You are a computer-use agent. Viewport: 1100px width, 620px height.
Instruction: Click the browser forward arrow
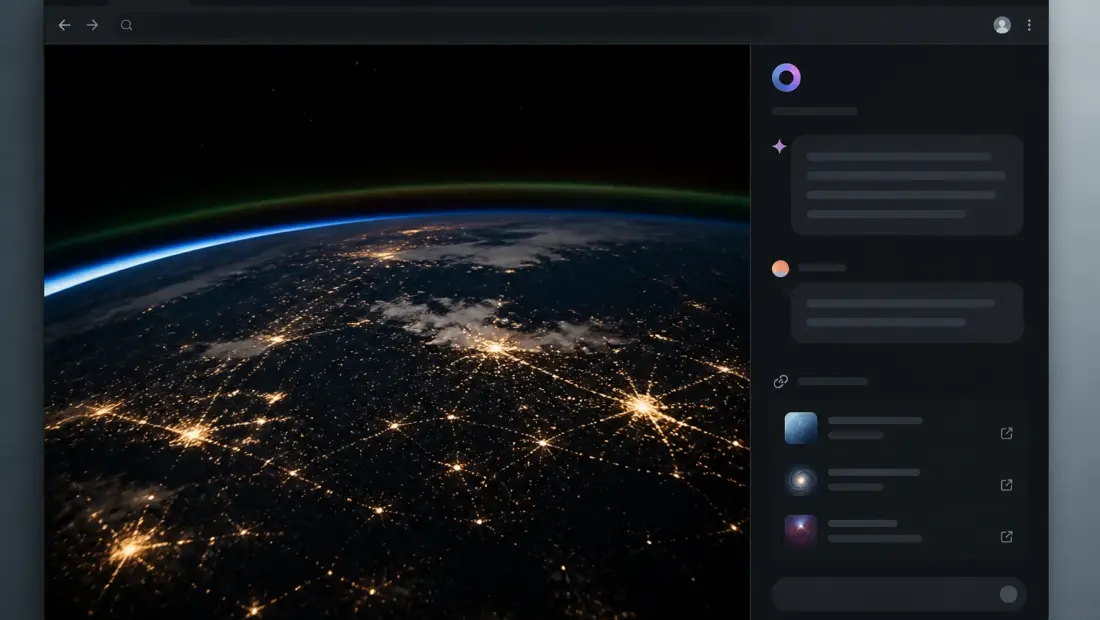coord(93,25)
